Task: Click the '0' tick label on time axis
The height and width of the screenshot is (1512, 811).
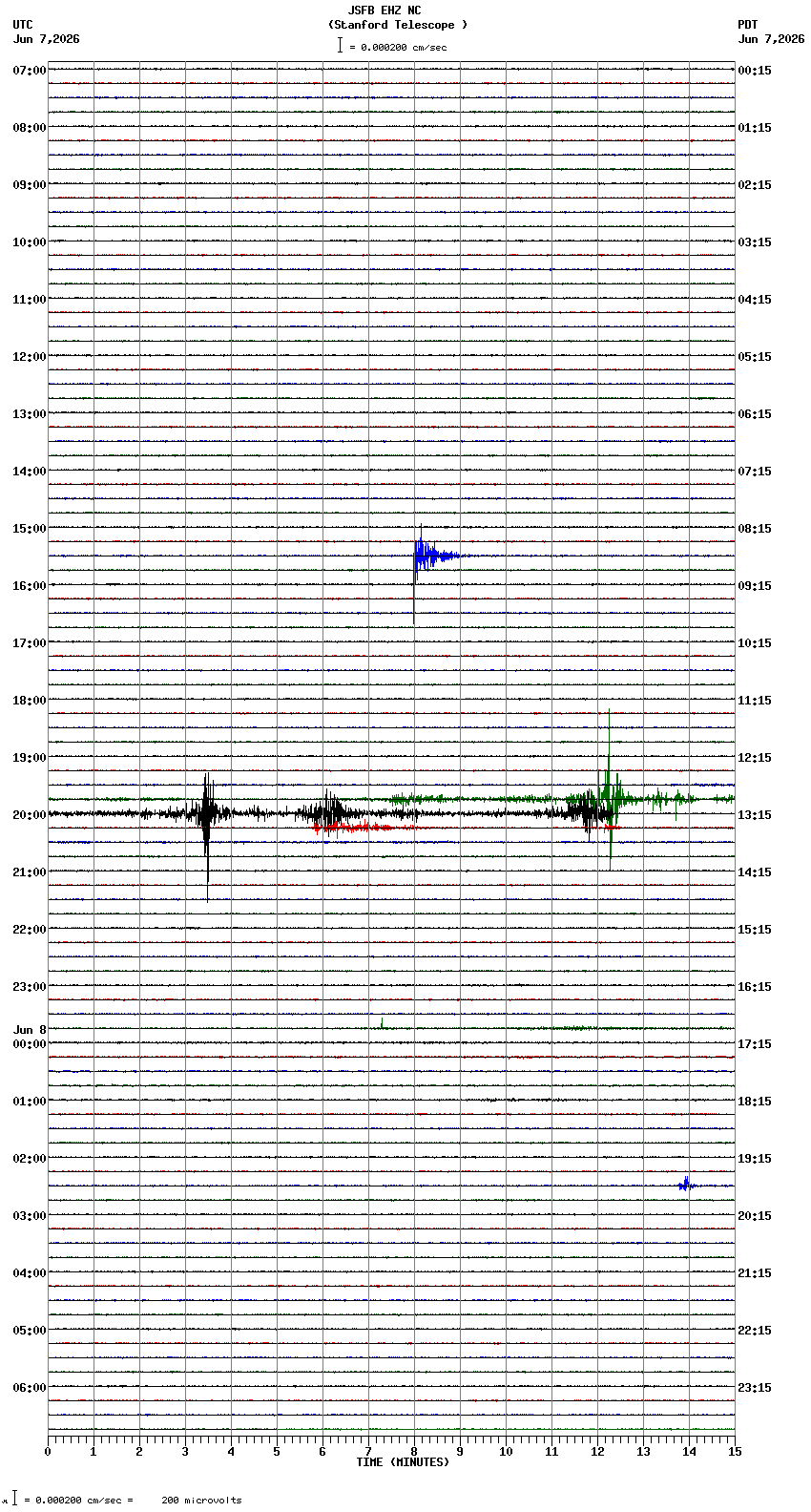Action: [x=48, y=1452]
